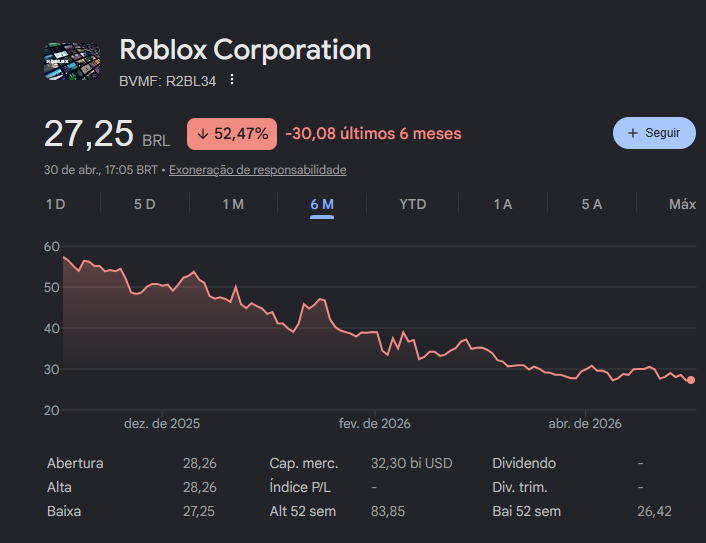
Task: Select the 5 A chart range
Action: (592, 204)
